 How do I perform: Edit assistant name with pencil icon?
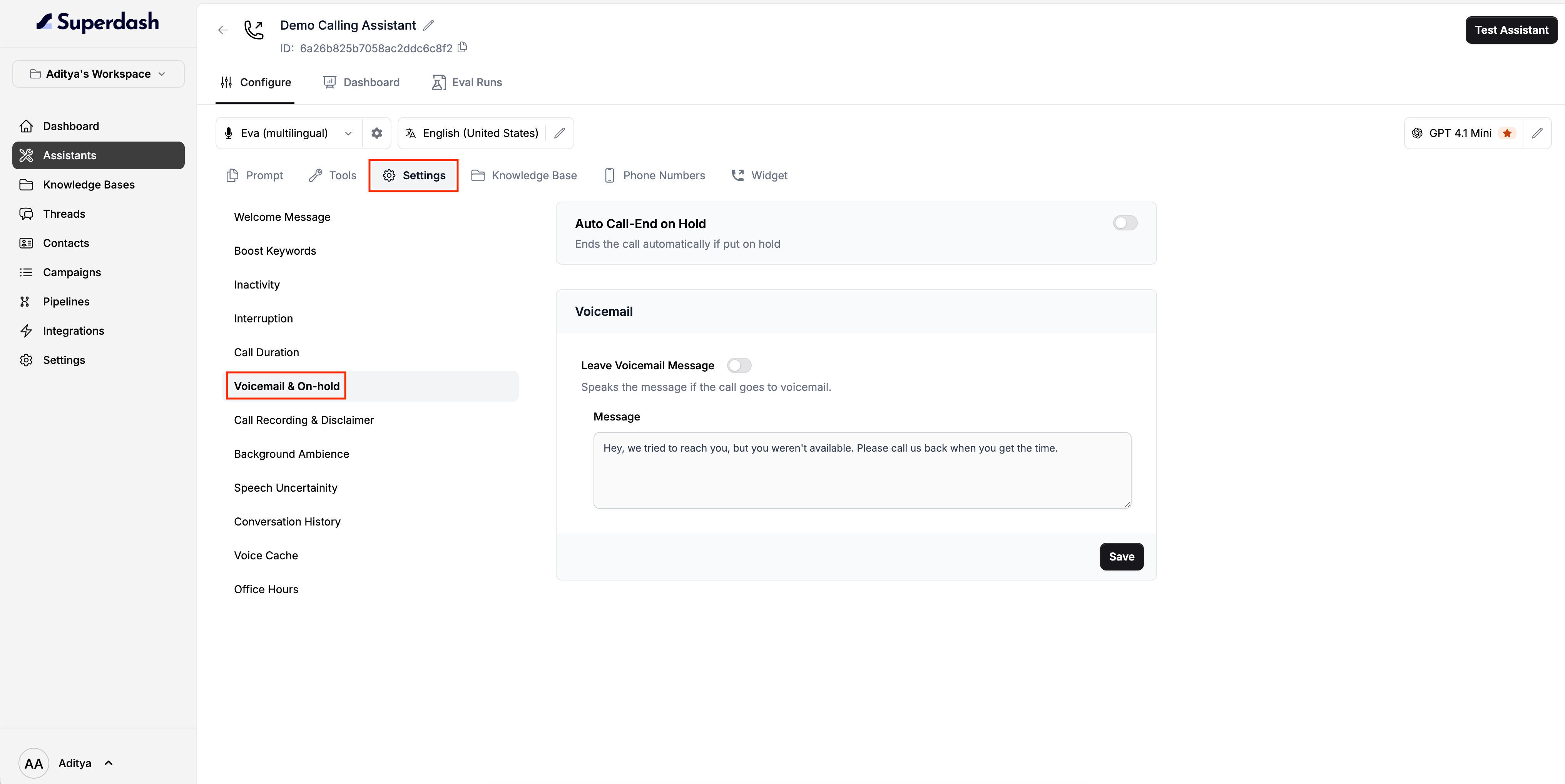[428, 25]
